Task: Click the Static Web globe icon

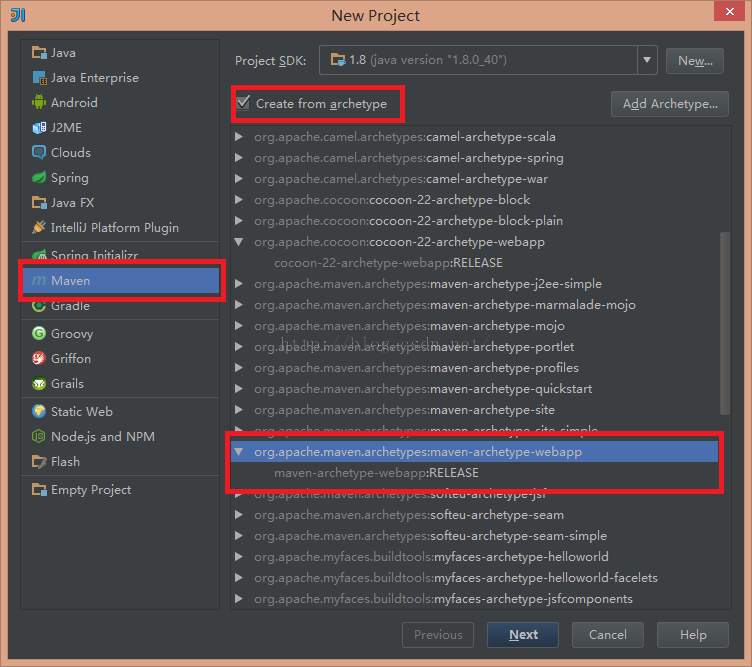Action: coord(39,411)
